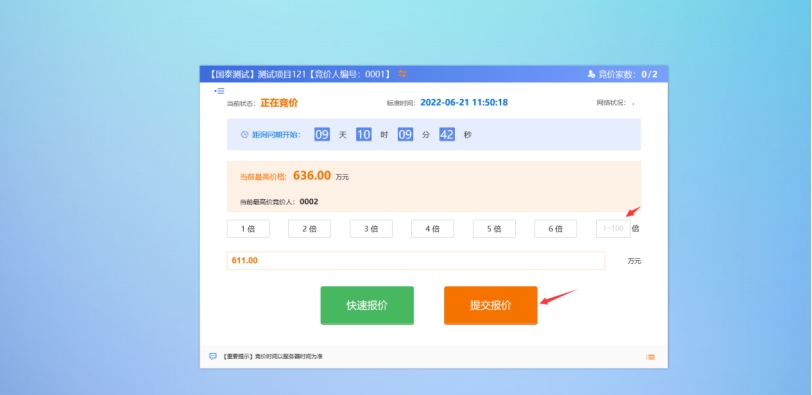Click the orange swap icon in title bar
The height and width of the screenshot is (395, 812).
coord(402,74)
